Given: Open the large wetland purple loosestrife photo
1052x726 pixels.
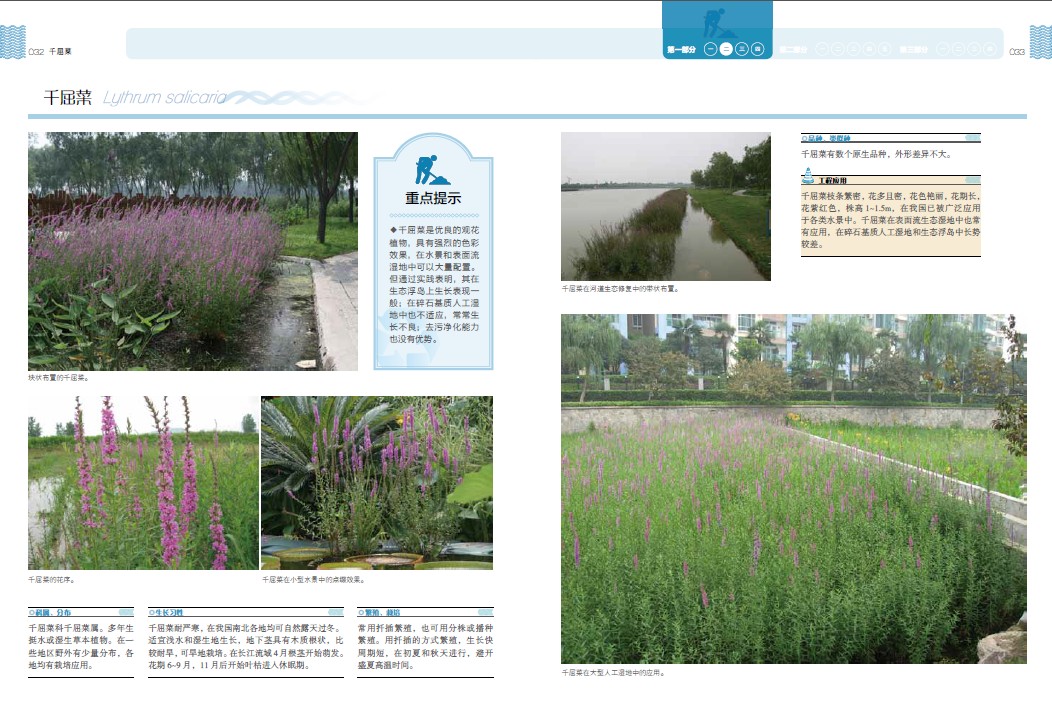Looking at the screenshot, I should (793, 489).
